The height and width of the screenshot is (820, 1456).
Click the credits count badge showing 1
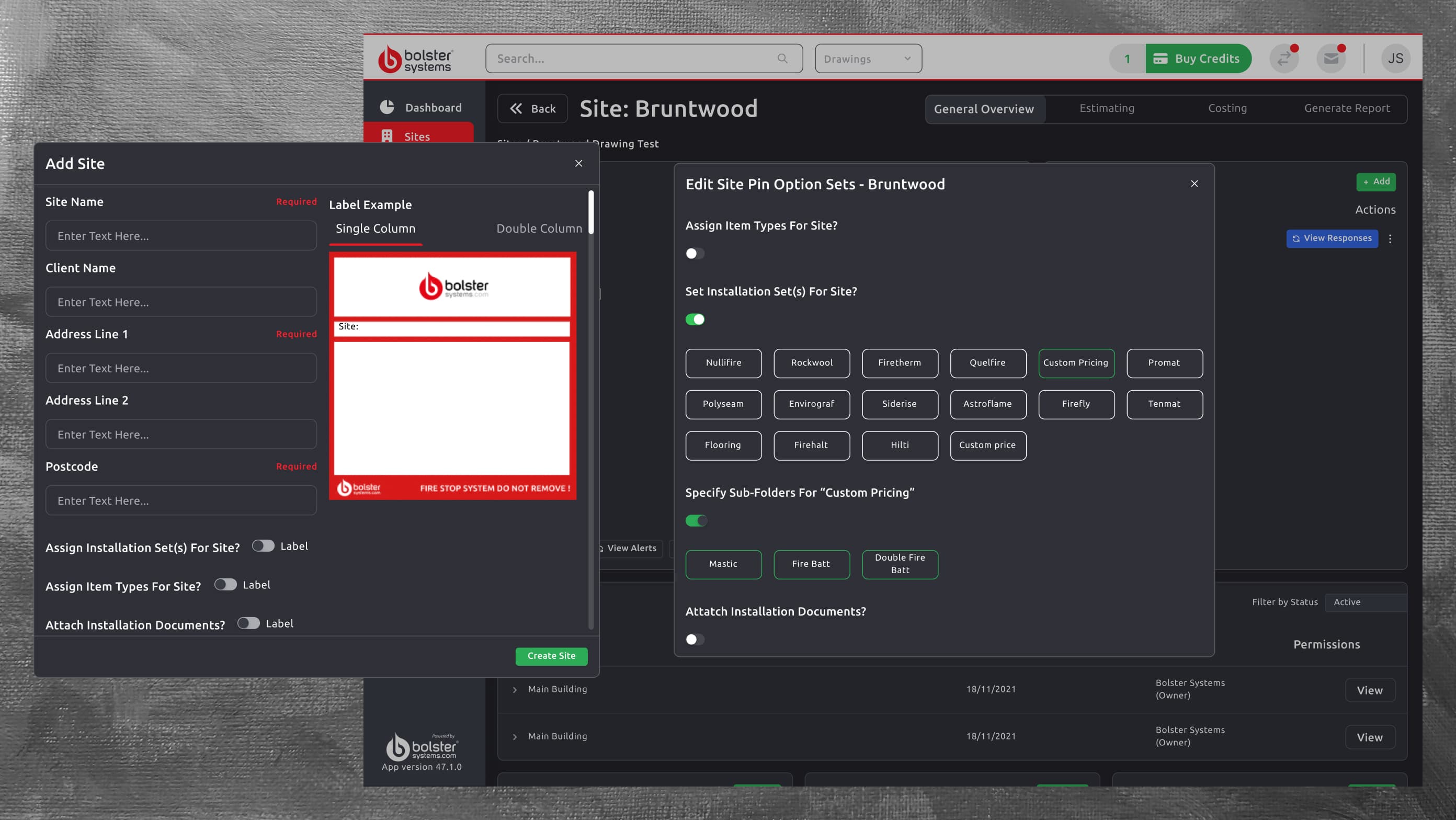(x=1127, y=58)
